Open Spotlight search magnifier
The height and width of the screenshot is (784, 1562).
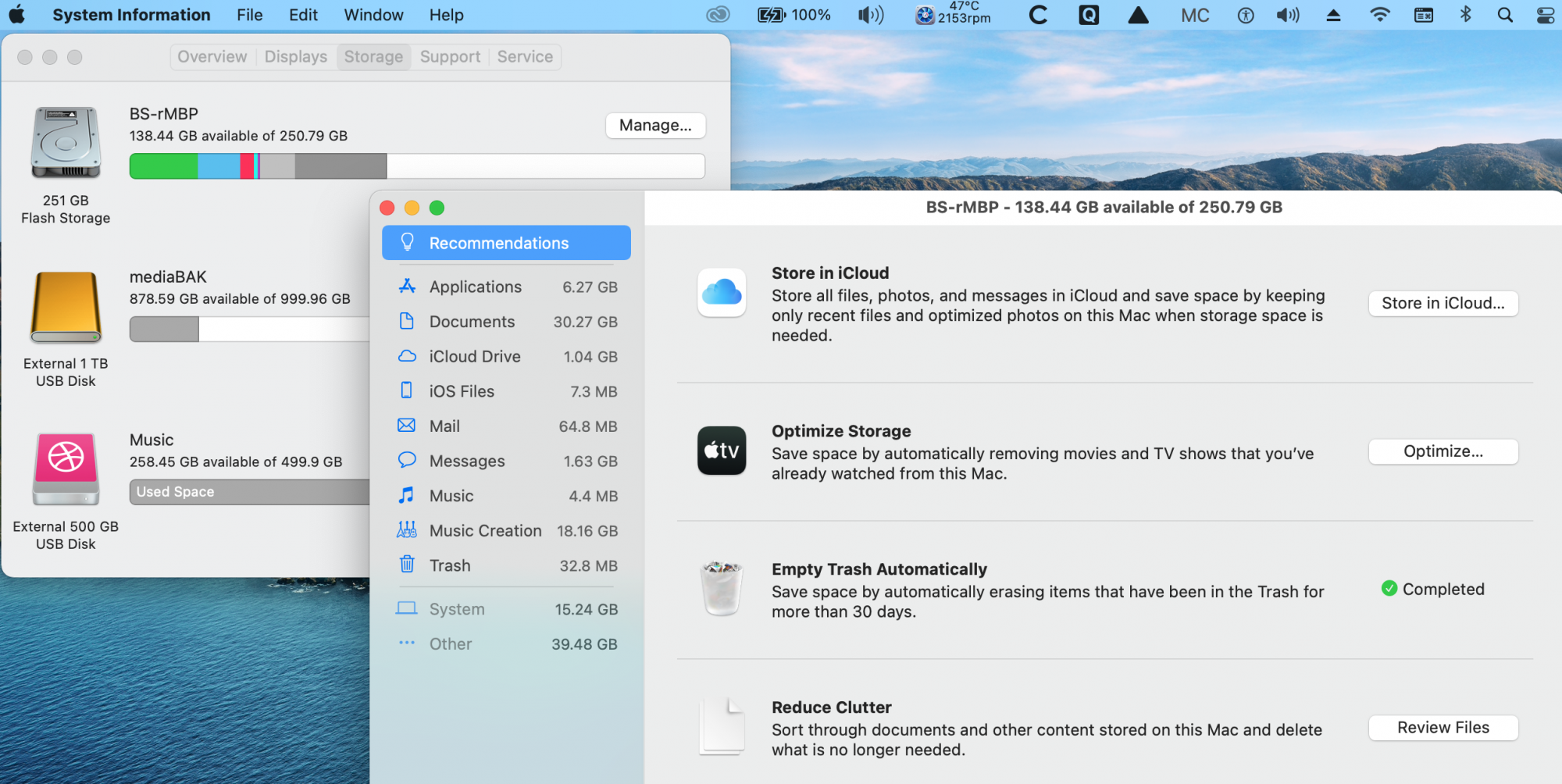point(1505,15)
